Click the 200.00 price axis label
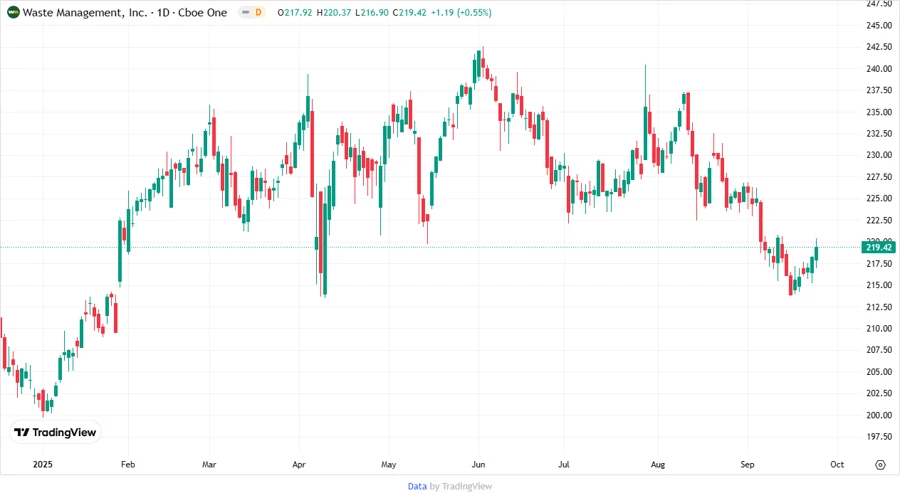This screenshot has width=900, height=498. point(879,415)
